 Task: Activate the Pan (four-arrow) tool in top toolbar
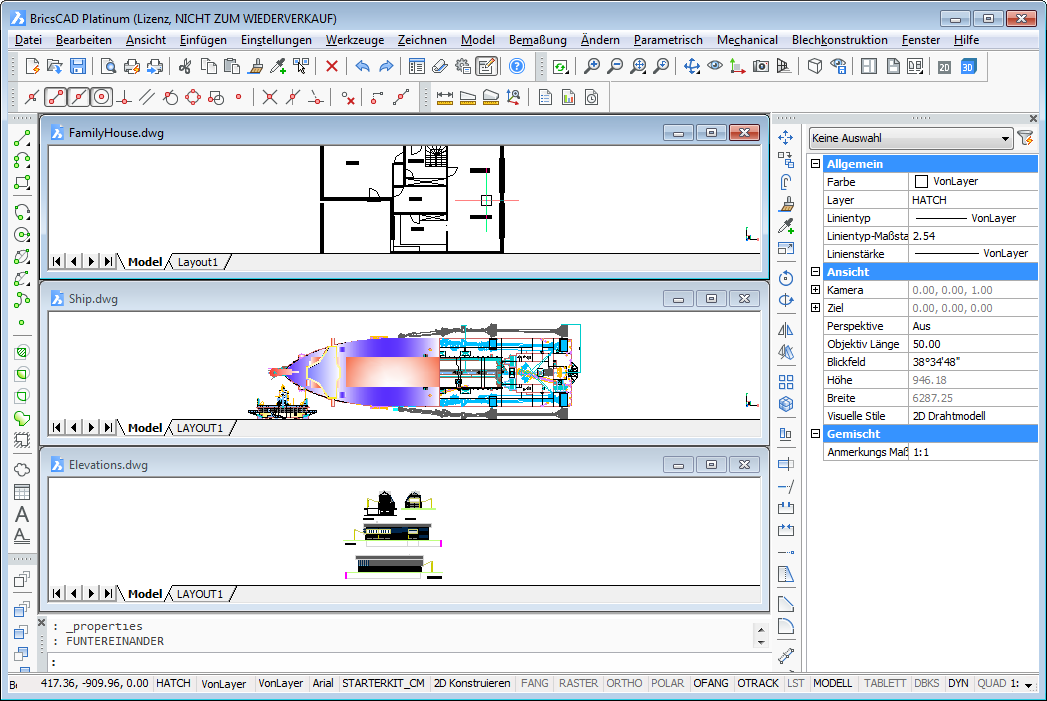coord(691,66)
